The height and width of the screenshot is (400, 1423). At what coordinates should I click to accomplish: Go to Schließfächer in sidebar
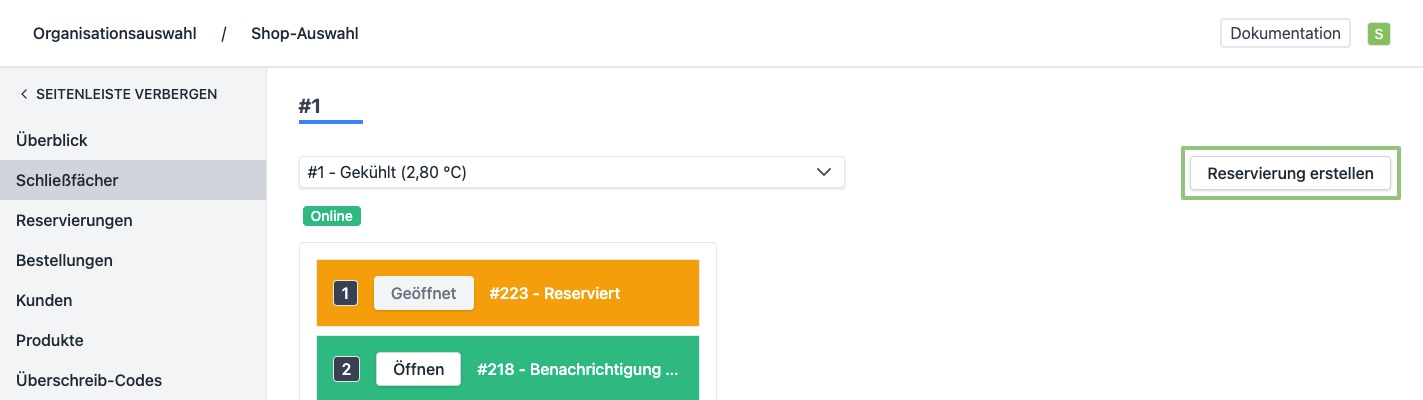tap(68, 180)
